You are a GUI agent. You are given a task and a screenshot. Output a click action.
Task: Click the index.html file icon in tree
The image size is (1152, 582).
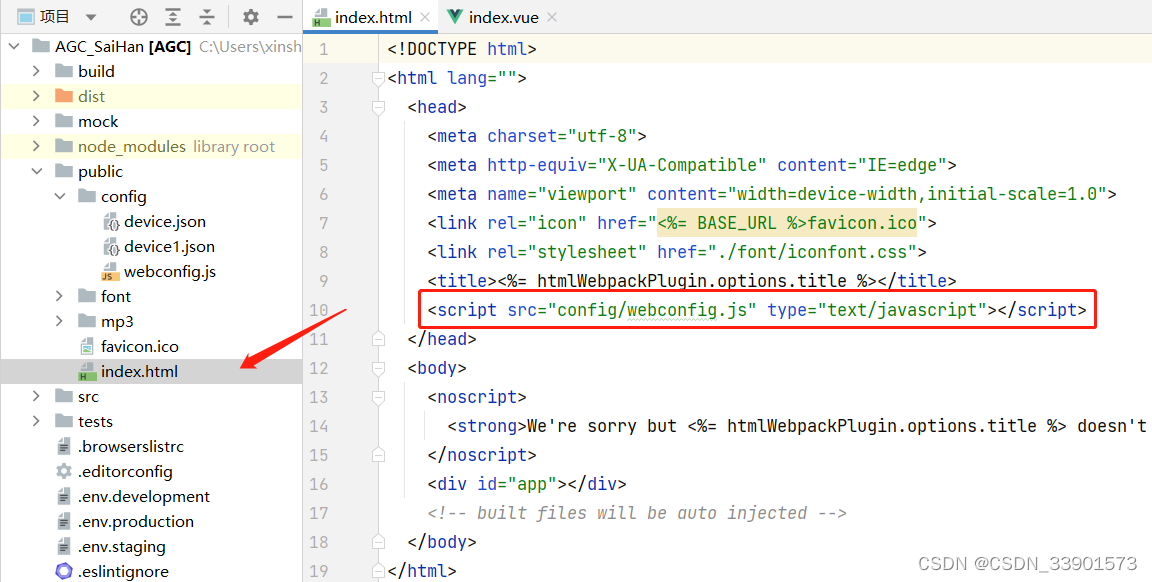pyautogui.click(x=87, y=372)
